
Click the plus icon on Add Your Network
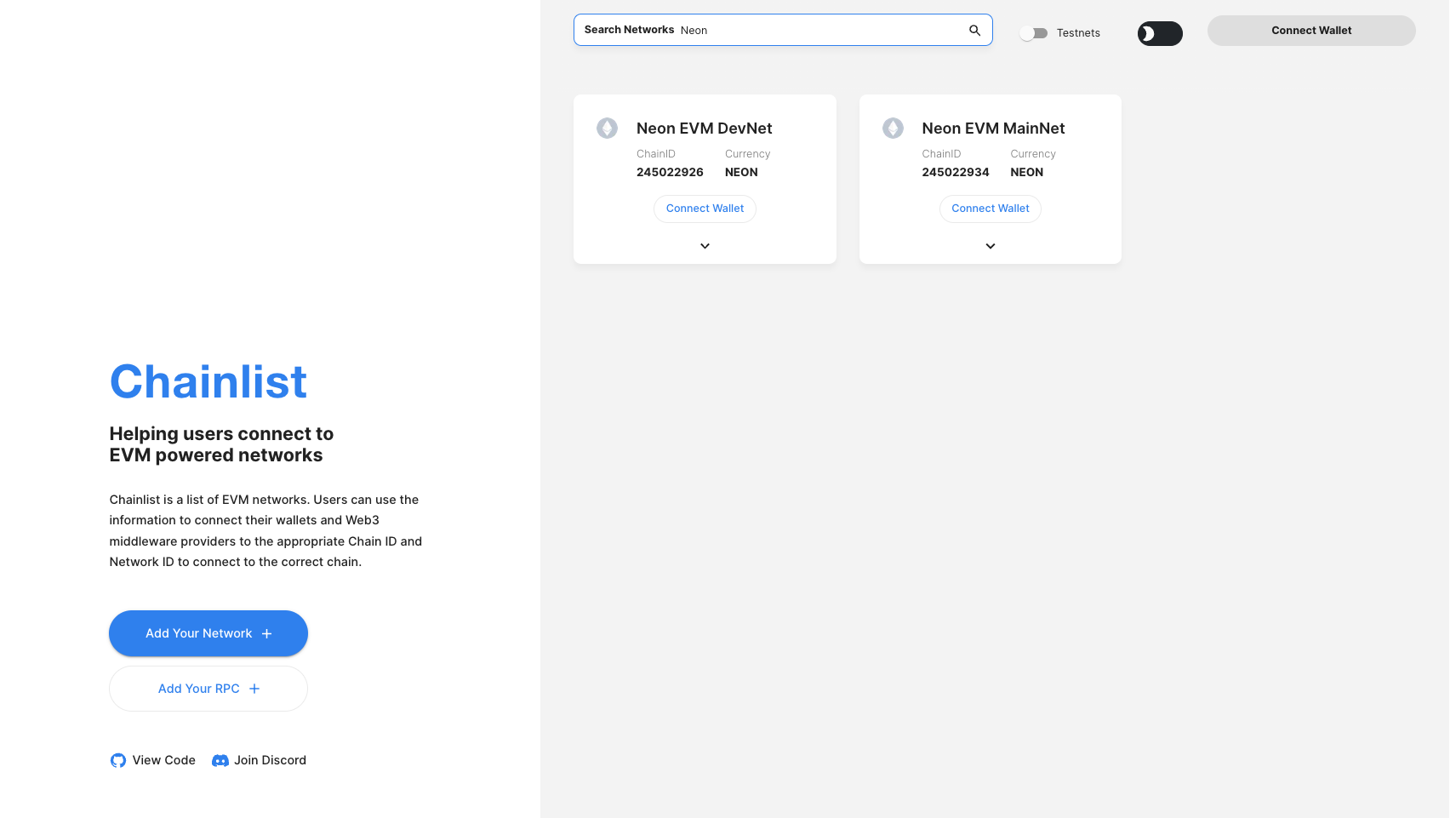(266, 633)
